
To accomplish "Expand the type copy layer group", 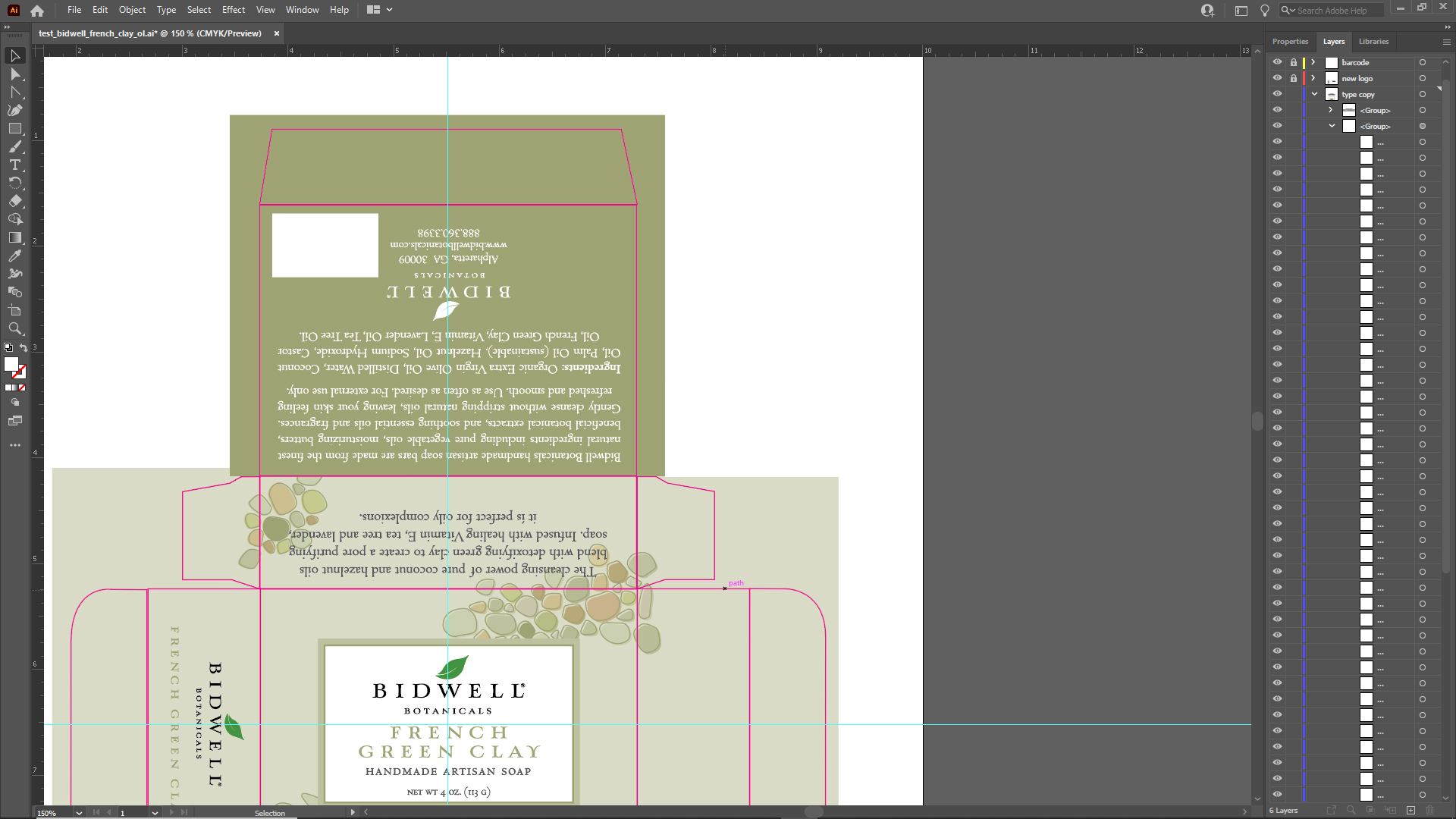I will (x=1314, y=94).
